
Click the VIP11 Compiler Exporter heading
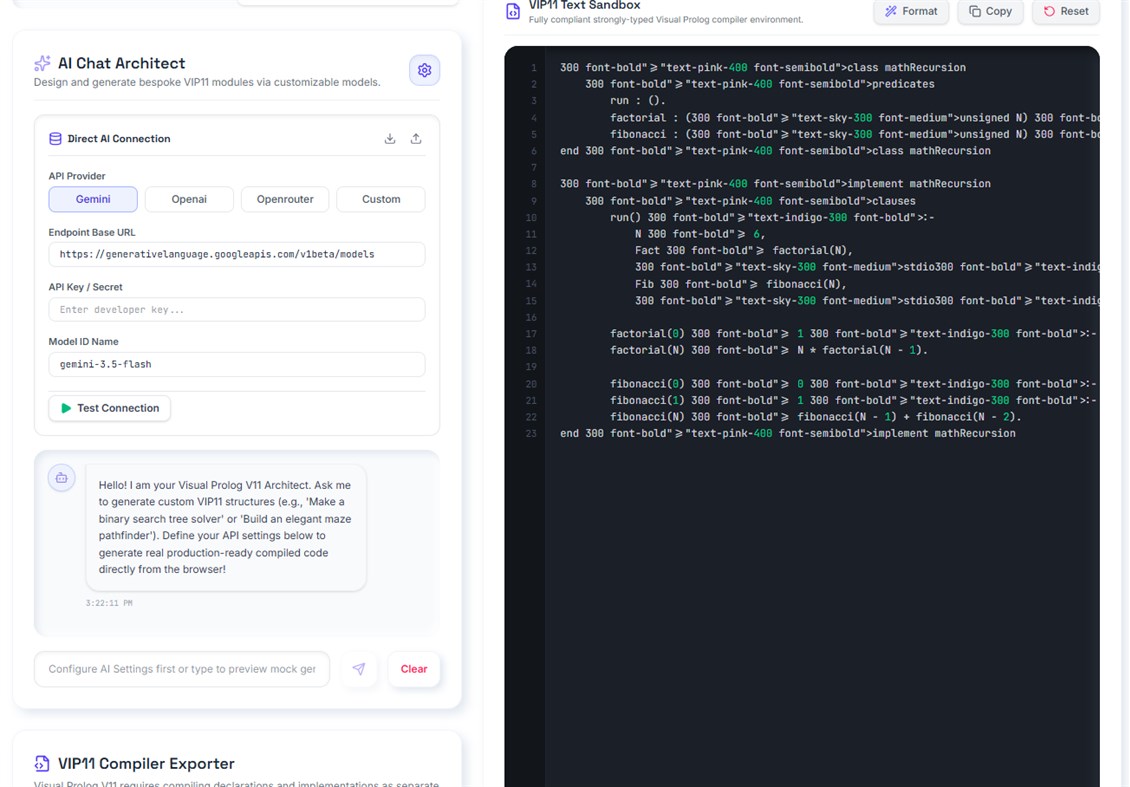pos(146,763)
